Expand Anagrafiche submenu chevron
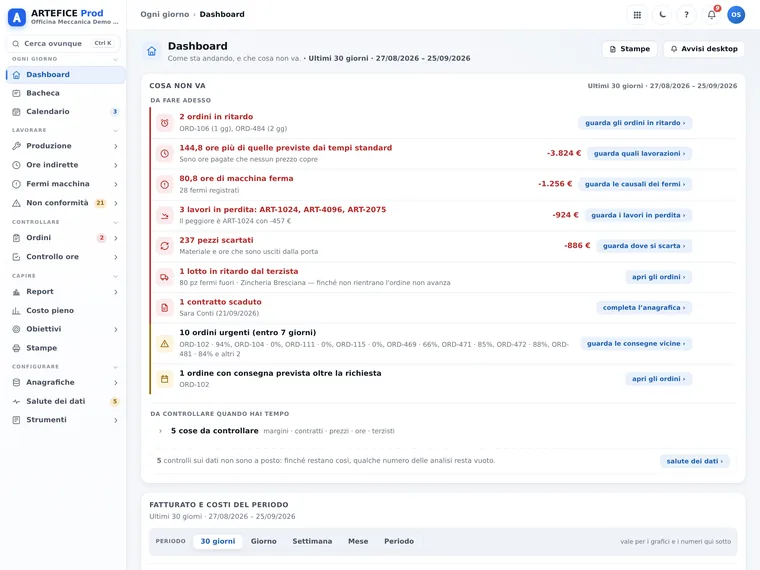760x570 pixels. click(x=116, y=382)
